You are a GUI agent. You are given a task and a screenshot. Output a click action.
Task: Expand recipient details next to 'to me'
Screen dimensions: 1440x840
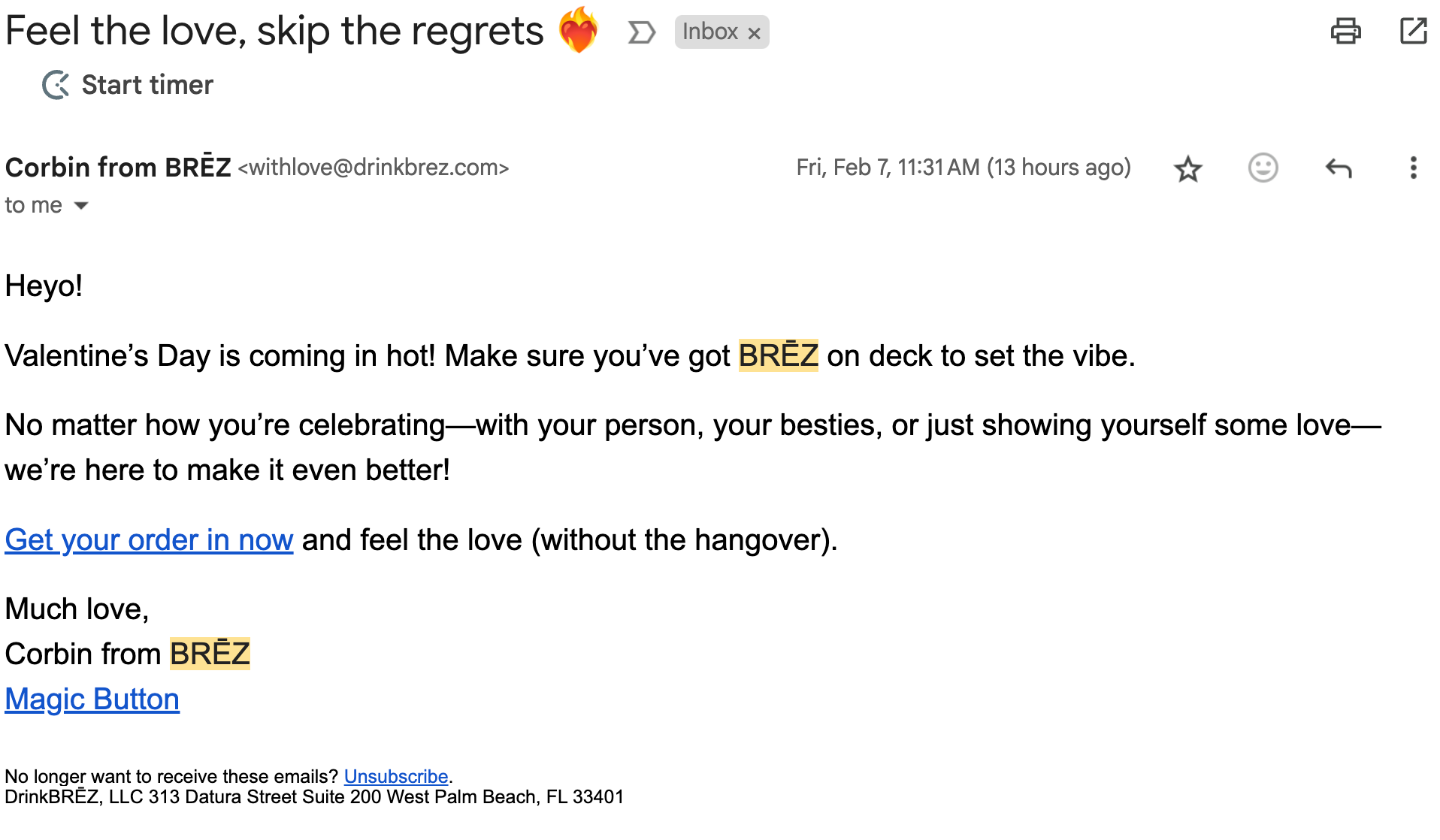click(81, 205)
